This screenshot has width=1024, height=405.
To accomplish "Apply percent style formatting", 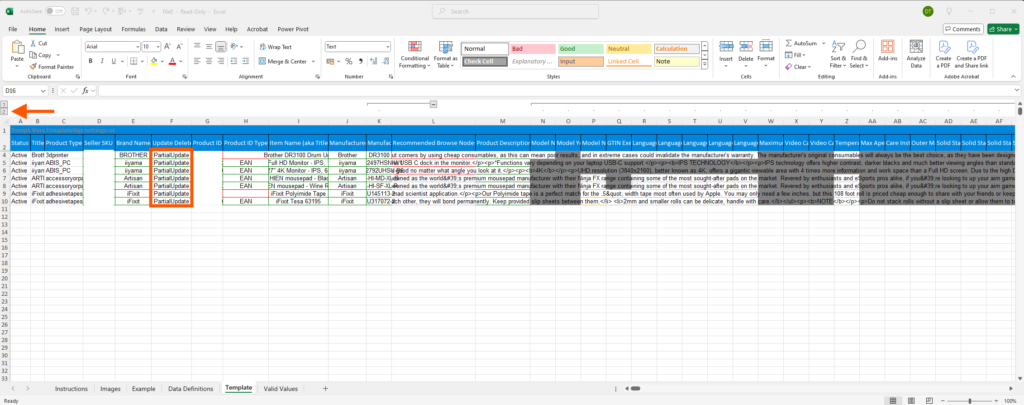I will tap(349, 61).
